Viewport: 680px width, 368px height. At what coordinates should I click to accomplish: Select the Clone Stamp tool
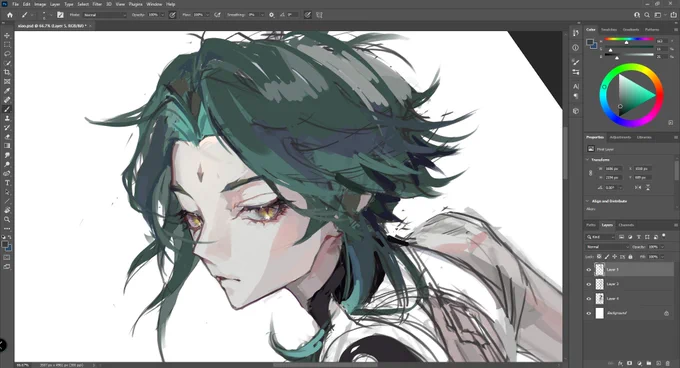pyautogui.click(x=7, y=118)
